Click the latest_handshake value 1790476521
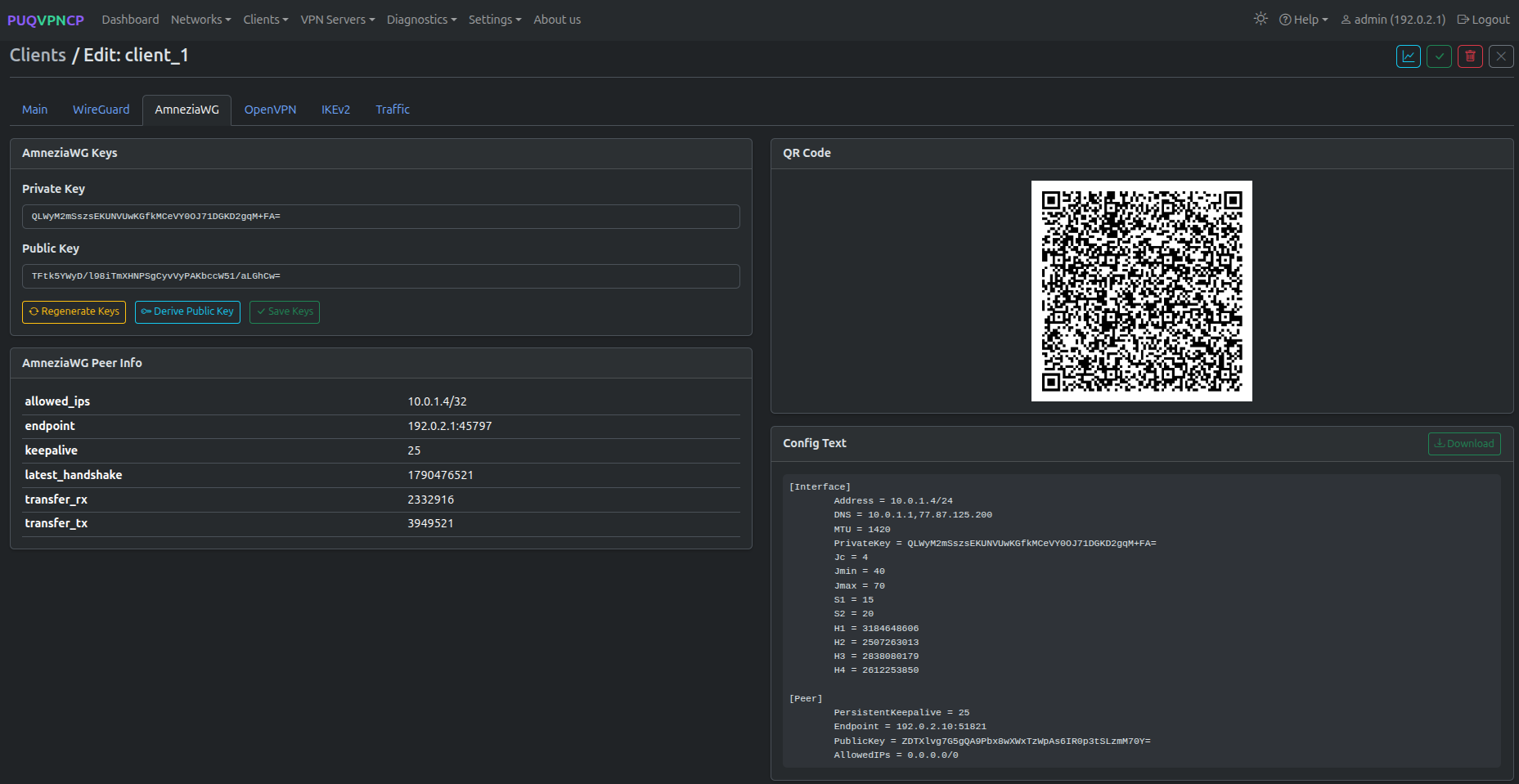Screen dimensions: 1519x784 pyautogui.click(x=441, y=475)
